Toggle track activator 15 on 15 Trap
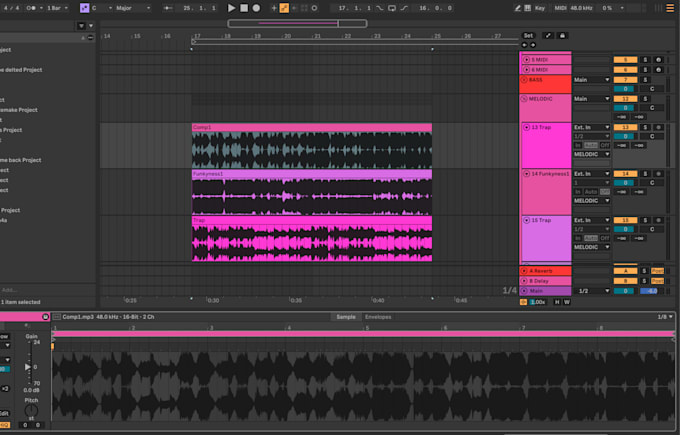The height and width of the screenshot is (435, 680). coord(625,220)
